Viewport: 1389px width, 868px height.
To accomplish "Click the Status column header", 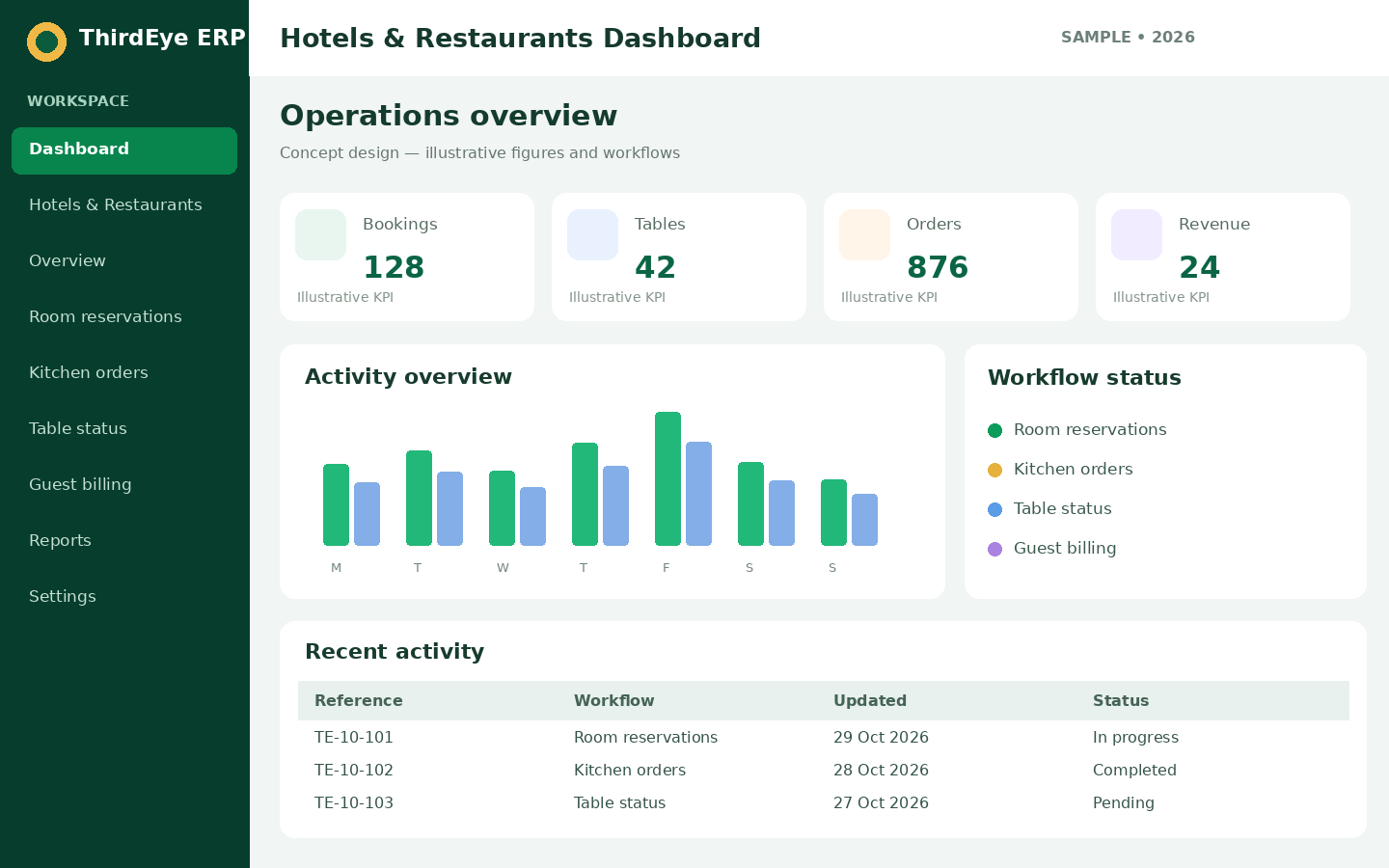I will click(1121, 701).
